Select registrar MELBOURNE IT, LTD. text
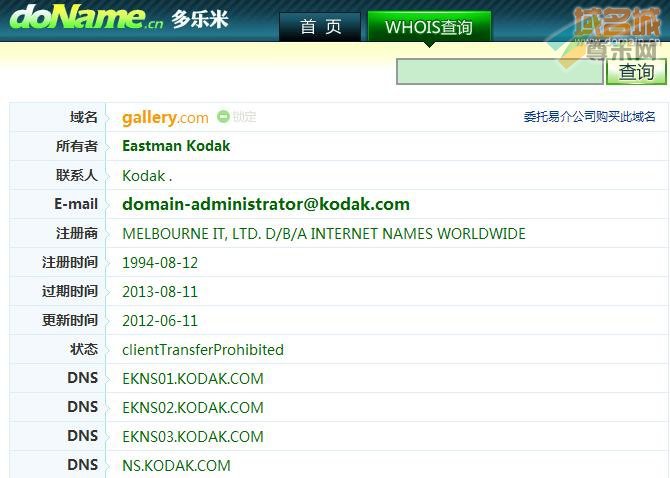This screenshot has height=478, width=670. pos(324,234)
